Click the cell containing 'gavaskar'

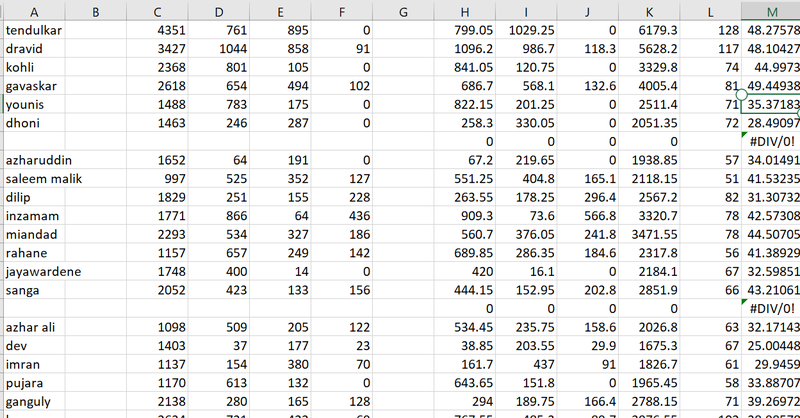(x=34, y=86)
